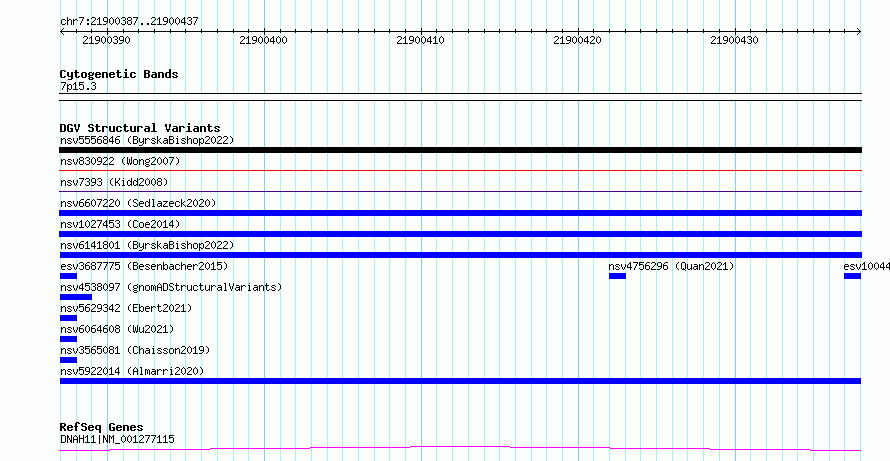The width and height of the screenshot is (890, 461).
Task: Click the short blue bar under nsv3565081
Action: pos(68,360)
